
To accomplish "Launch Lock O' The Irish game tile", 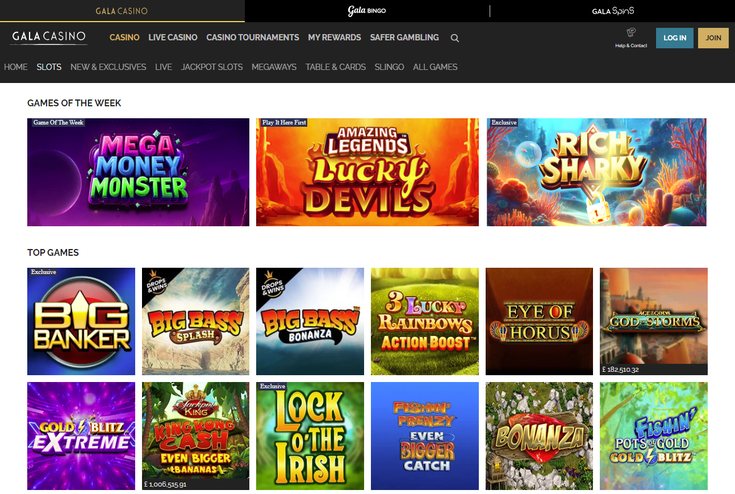I will click(310, 436).
